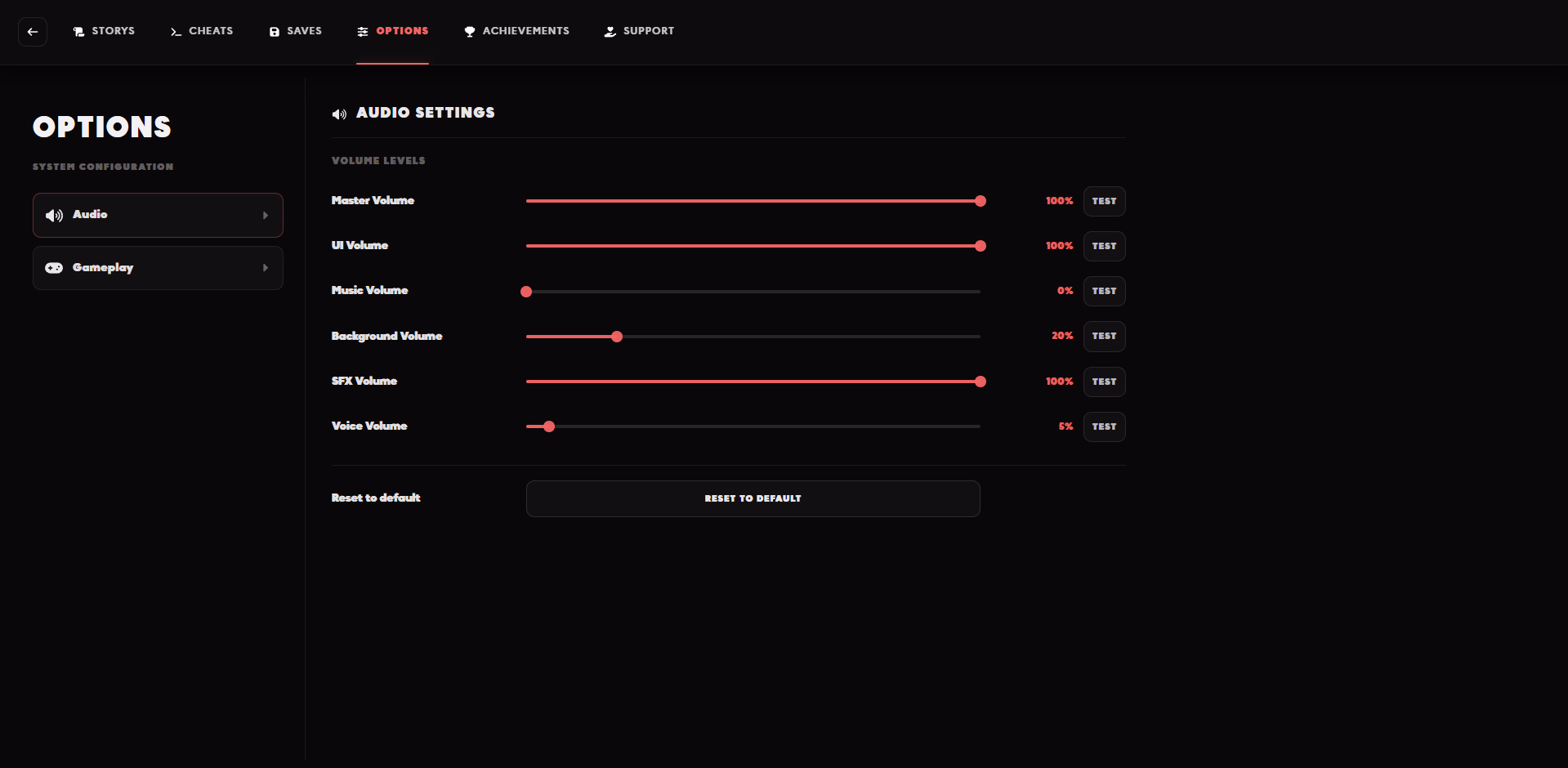Image resolution: width=1568 pixels, height=768 pixels.
Task: Click the Voice Volume slider handle
Action: (x=549, y=426)
